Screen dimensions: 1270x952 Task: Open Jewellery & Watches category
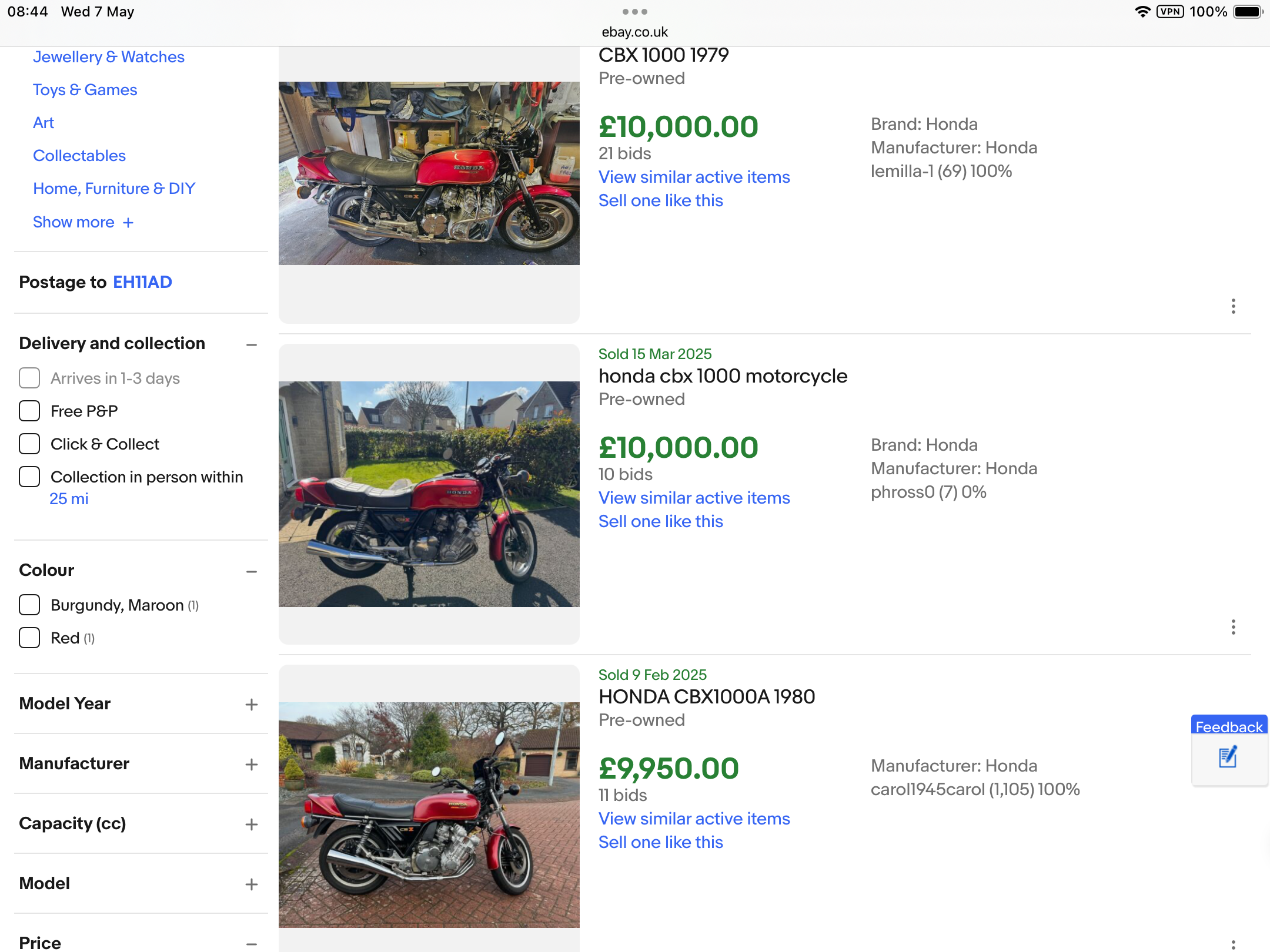click(x=109, y=57)
